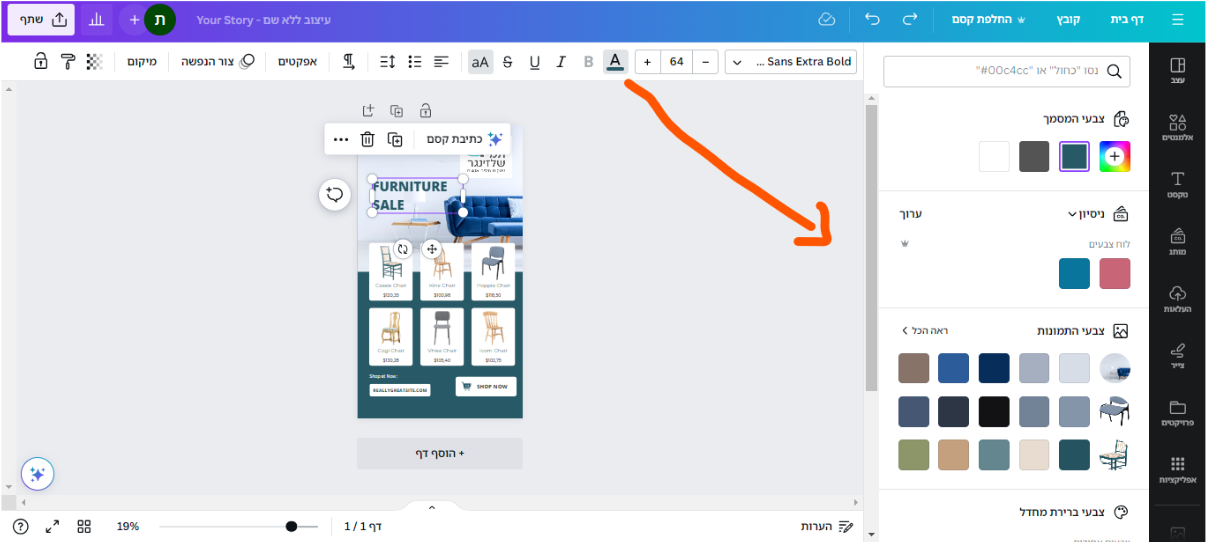Select the dark gray document color swatch

point(1034,156)
